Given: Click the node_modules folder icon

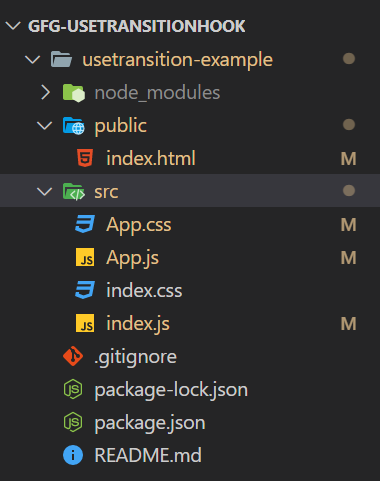Looking at the screenshot, I should pos(74,93).
